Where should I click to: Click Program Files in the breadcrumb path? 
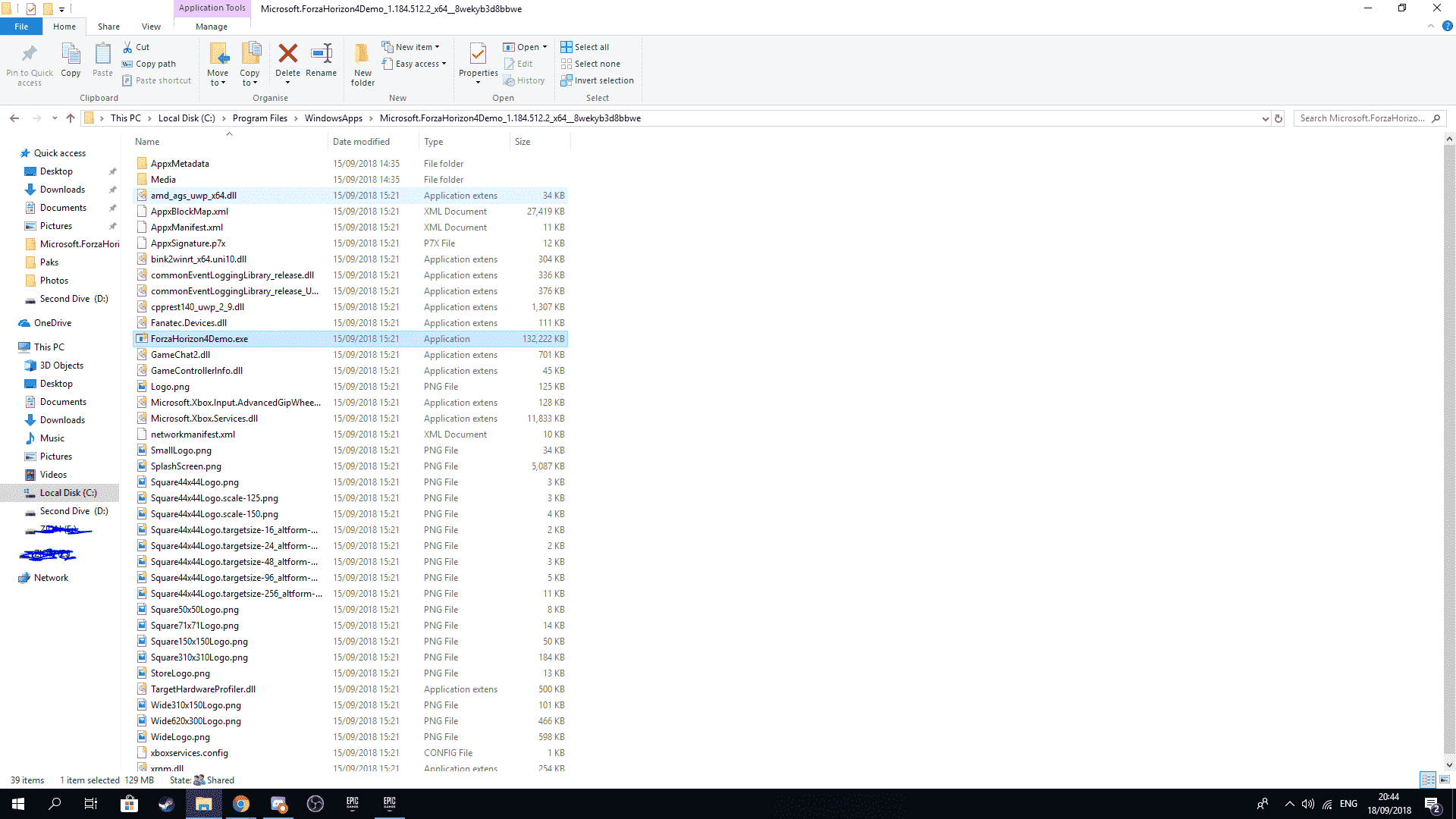pos(260,118)
